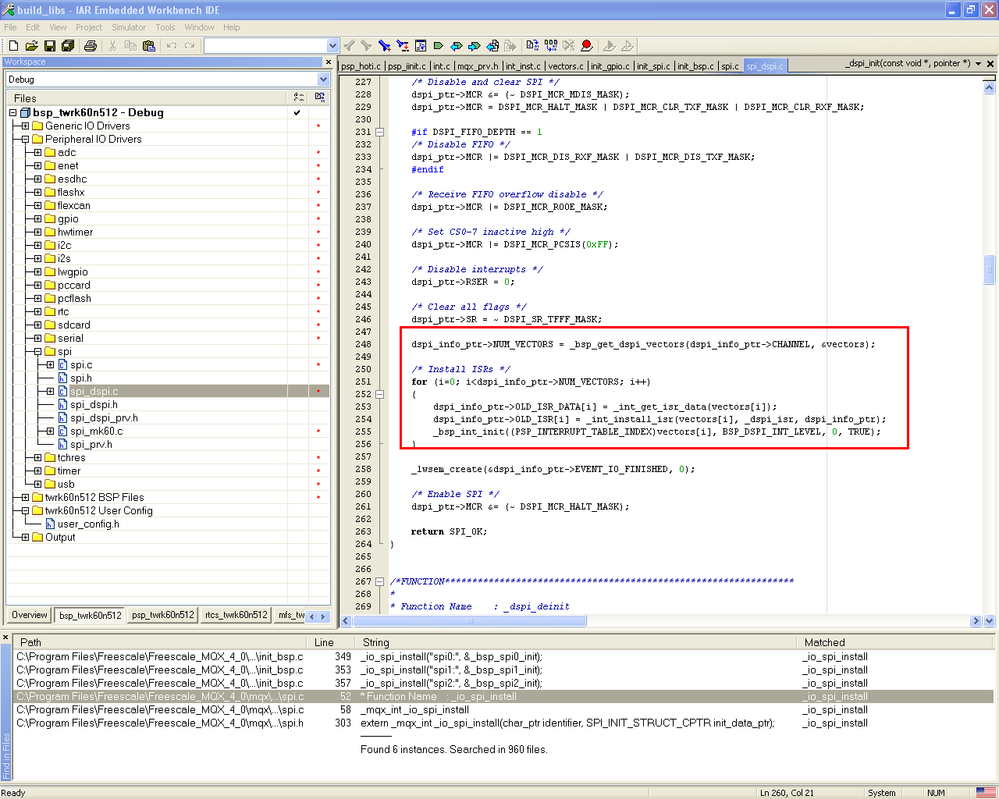999x799 pixels.
Task: Click the Matched column header in results
Action: pyautogui.click(x=895, y=642)
